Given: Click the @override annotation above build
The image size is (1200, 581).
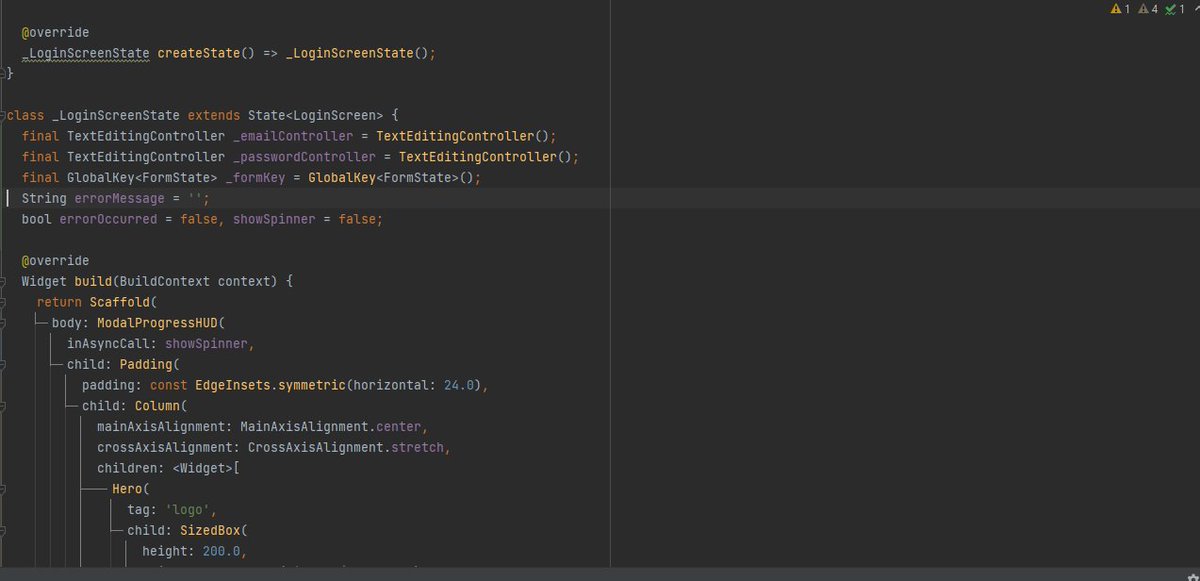Looking at the screenshot, I should click(x=56, y=261).
